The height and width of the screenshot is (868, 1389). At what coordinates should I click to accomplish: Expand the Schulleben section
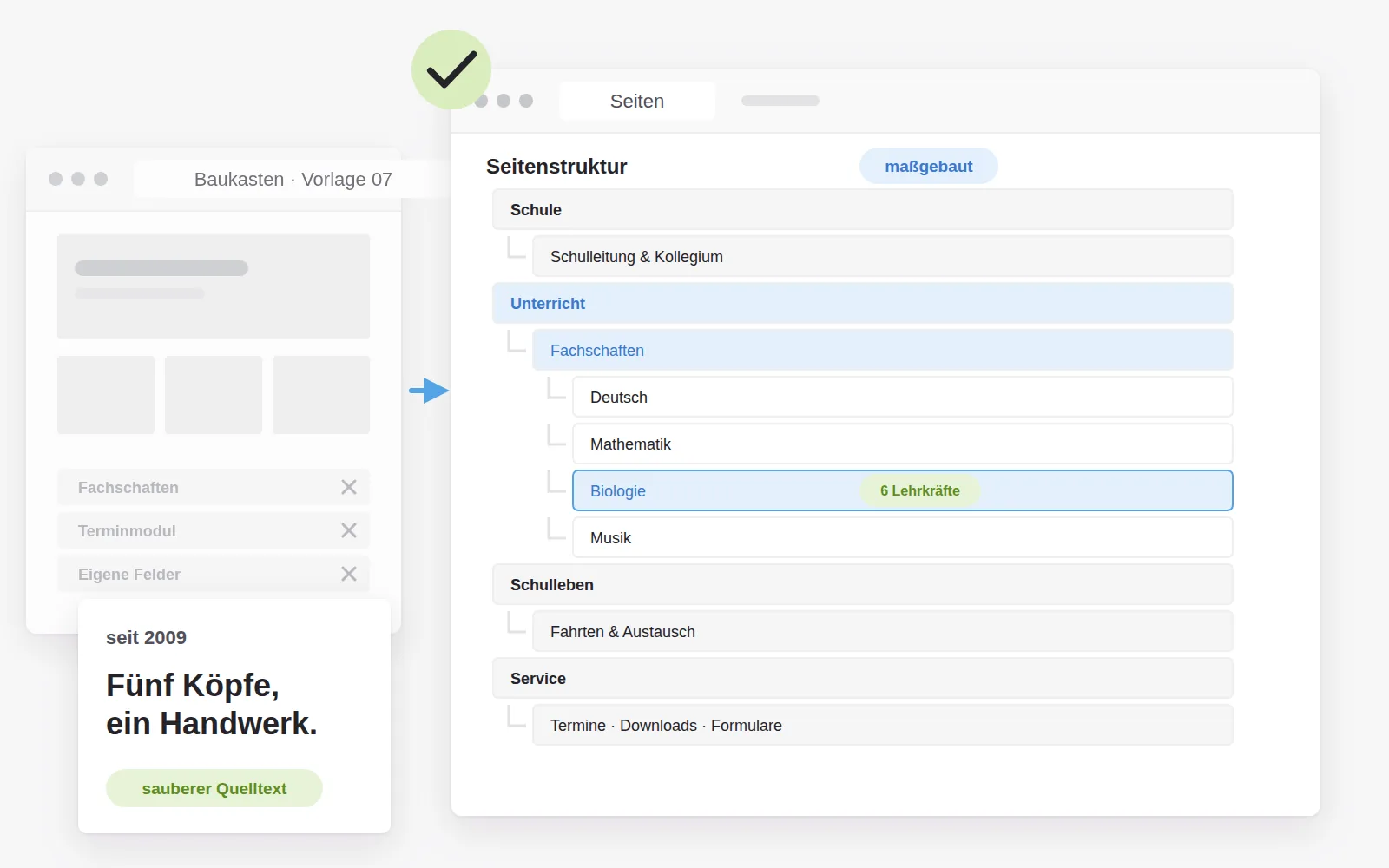(x=863, y=584)
